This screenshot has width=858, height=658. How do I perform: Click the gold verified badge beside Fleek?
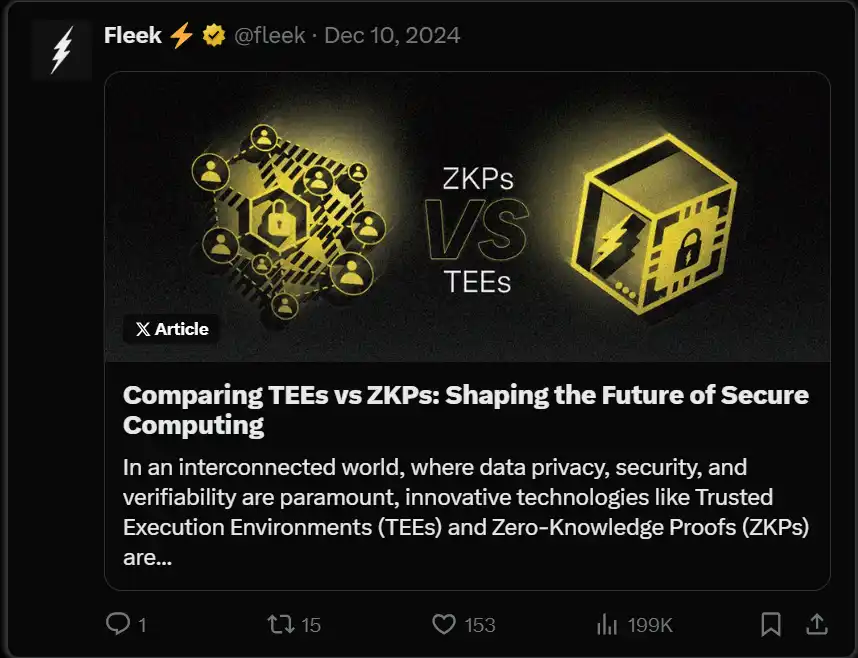213,36
